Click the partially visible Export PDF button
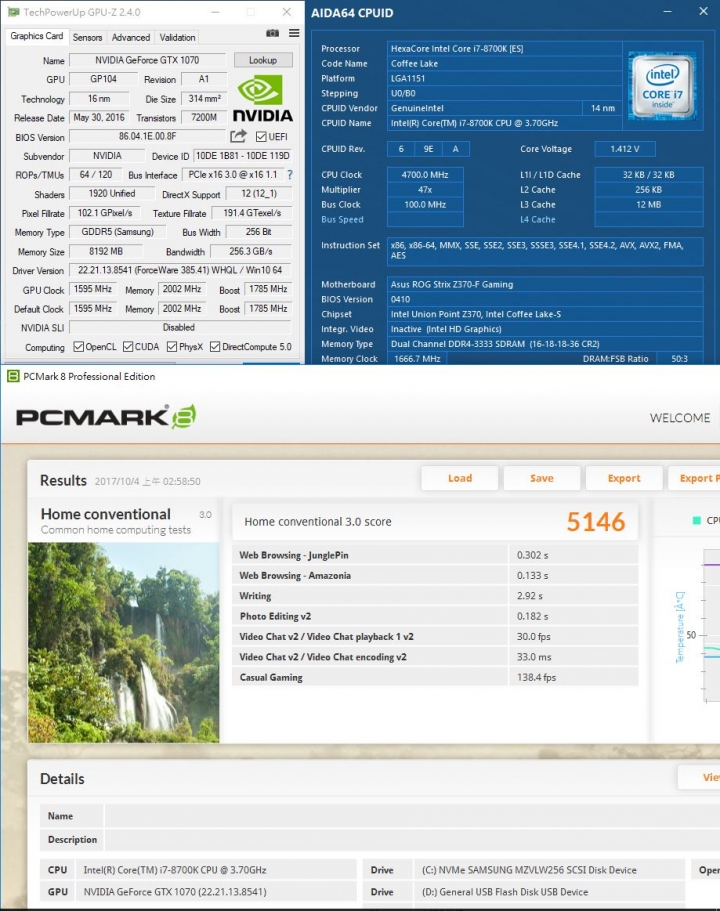This screenshot has width=720, height=911. click(694, 478)
